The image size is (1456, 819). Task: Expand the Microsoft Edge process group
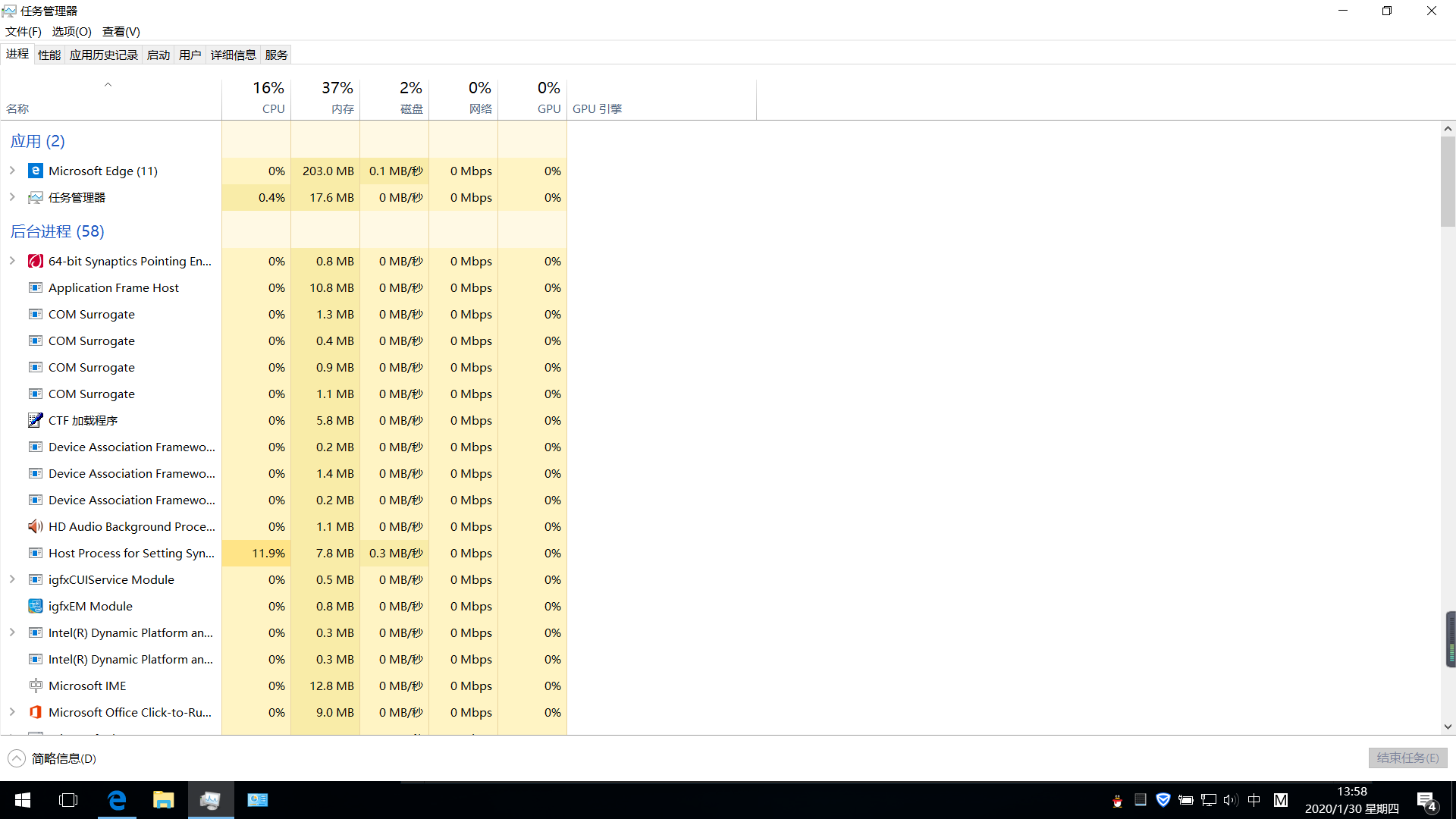click(12, 171)
